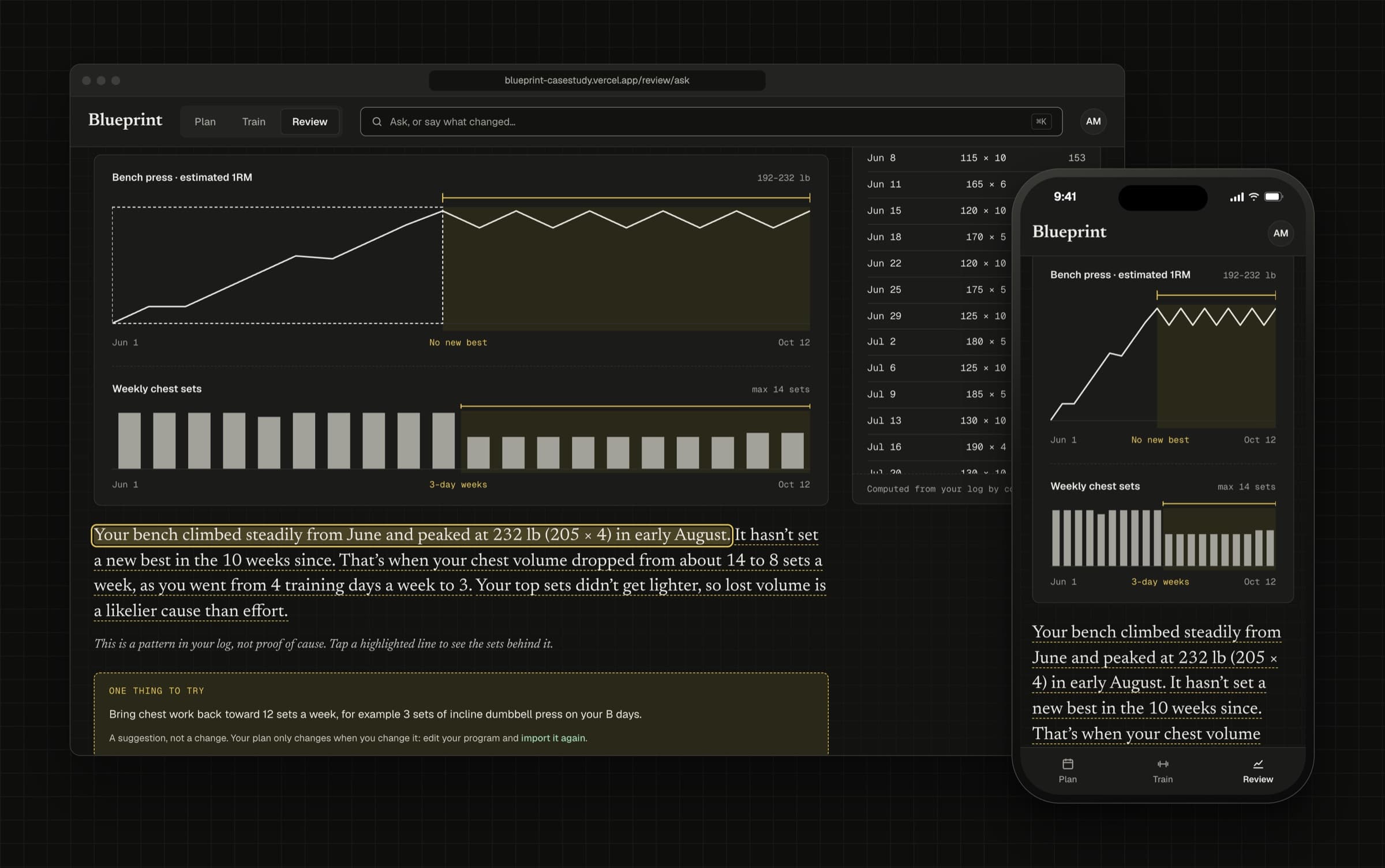Viewport: 1385px width, 868px height.
Task: Click the search magnifier icon in the ask bar
Action: (377, 122)
